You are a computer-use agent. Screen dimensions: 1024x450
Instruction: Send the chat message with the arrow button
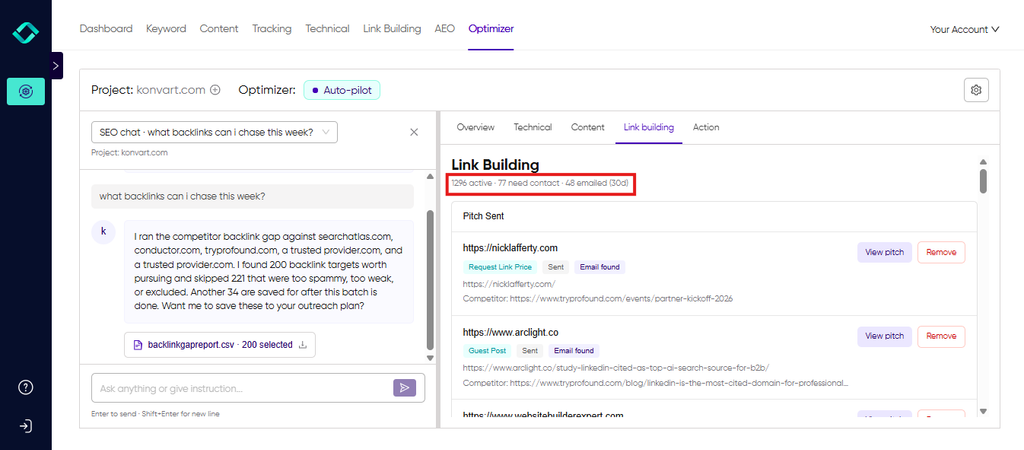[404, 388]
